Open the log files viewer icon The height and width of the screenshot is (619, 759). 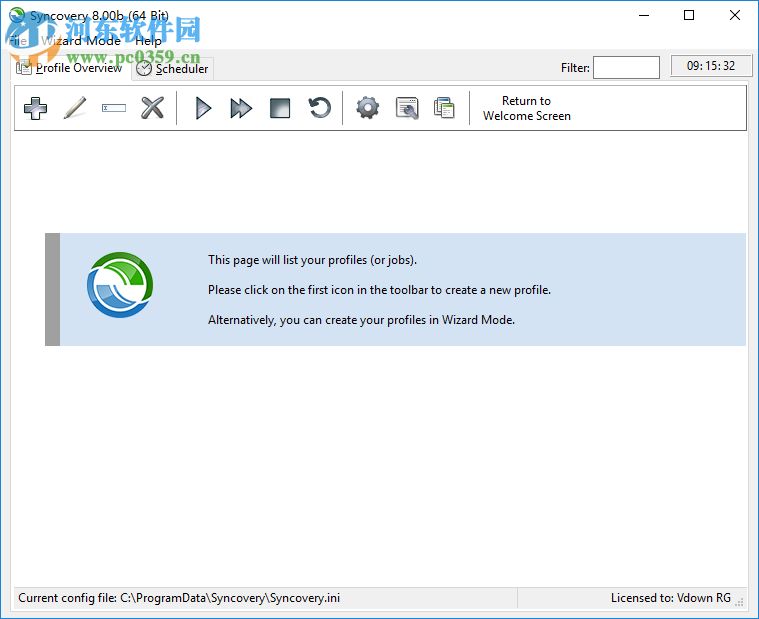click(407, 108)
